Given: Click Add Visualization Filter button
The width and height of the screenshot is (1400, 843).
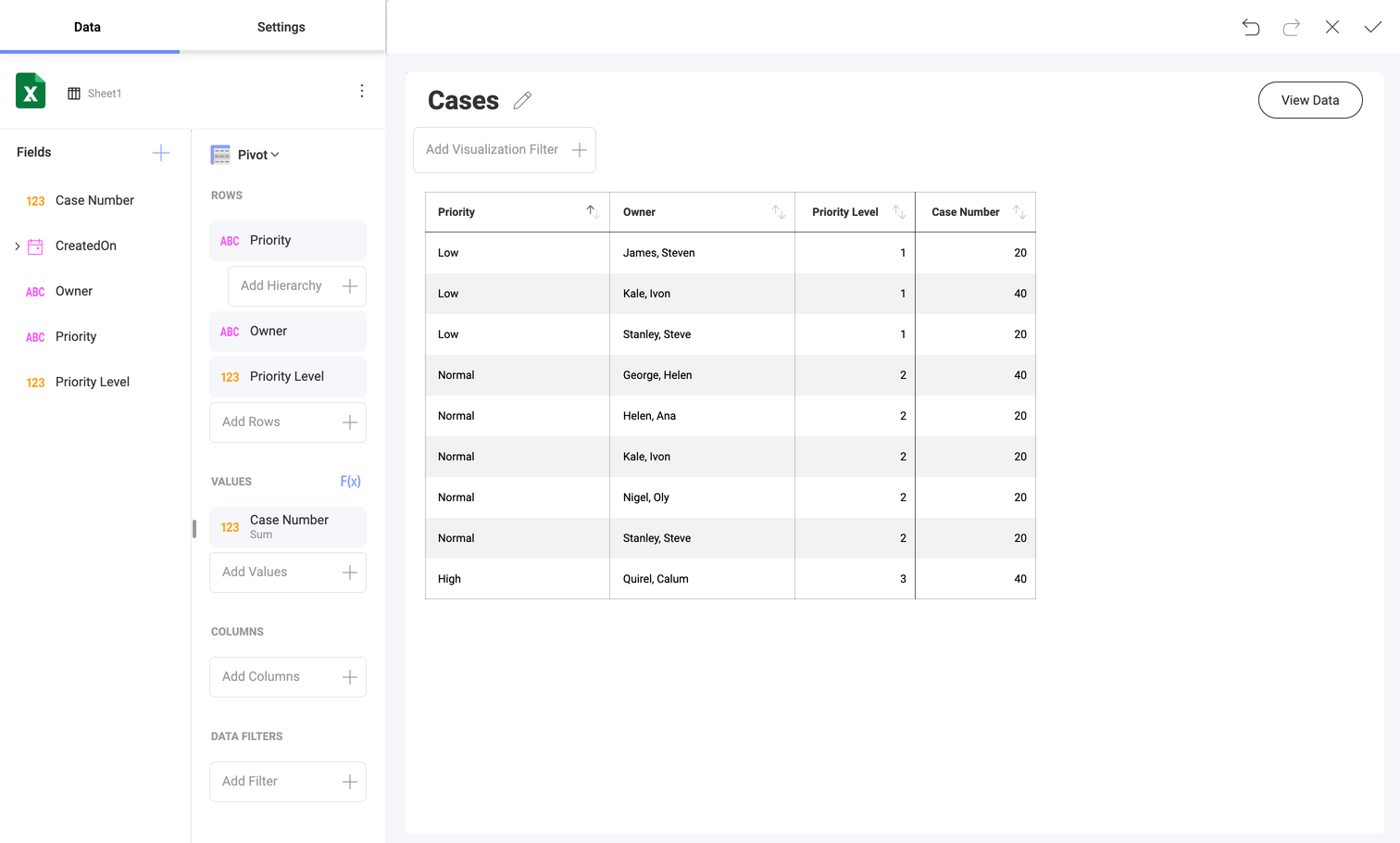Looking at the screenshot, I should click(505, 150).
